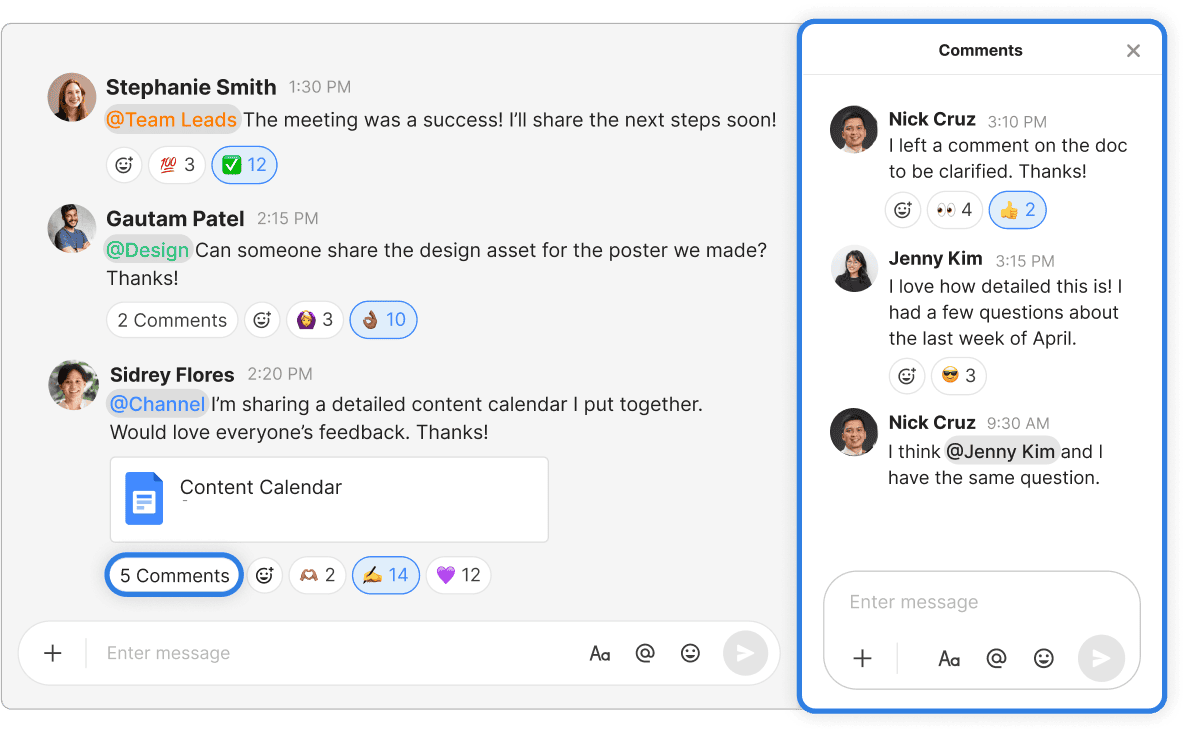The width and height of the screenshot is (1184, 730).
Task: Open emoji picker in Comments composer
Action: click(x=1043, y=658)
